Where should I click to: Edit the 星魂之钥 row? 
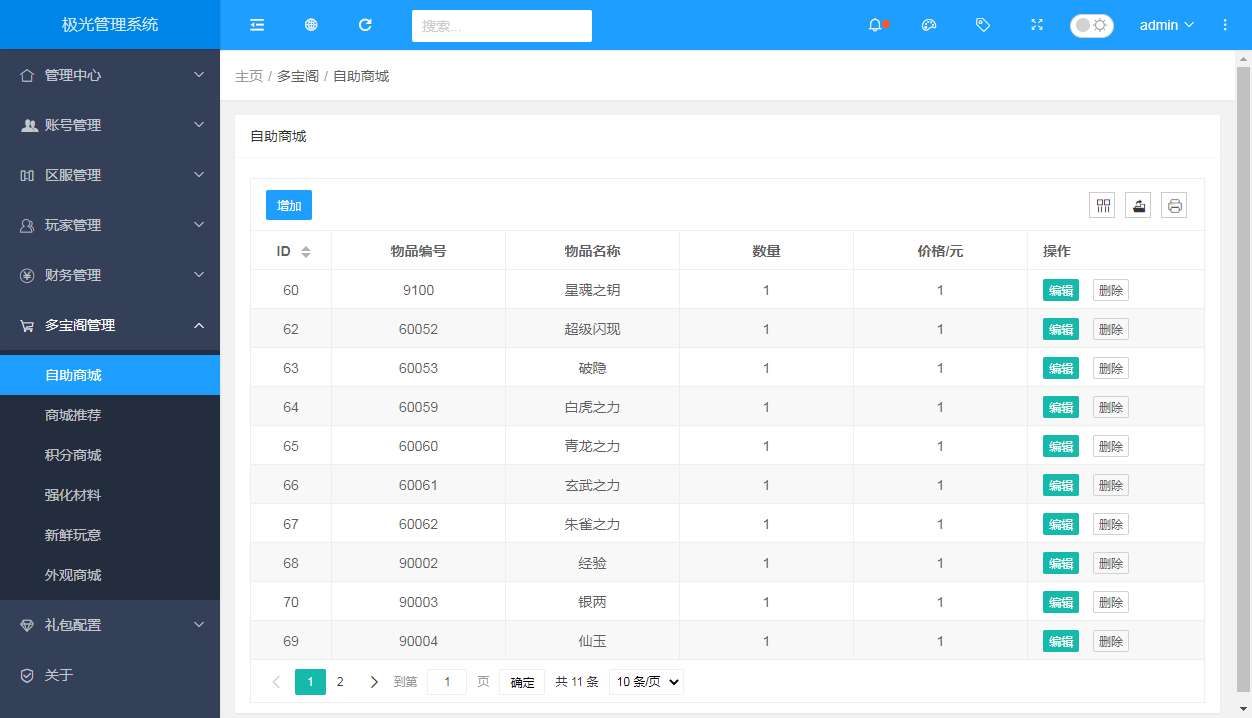click(x=1061, y=290)
